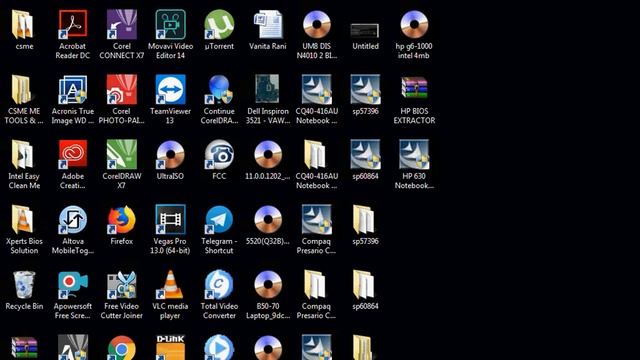Click the FCC shortcut icon
This screenshot has width=640, height=360.
pos(219,154)
